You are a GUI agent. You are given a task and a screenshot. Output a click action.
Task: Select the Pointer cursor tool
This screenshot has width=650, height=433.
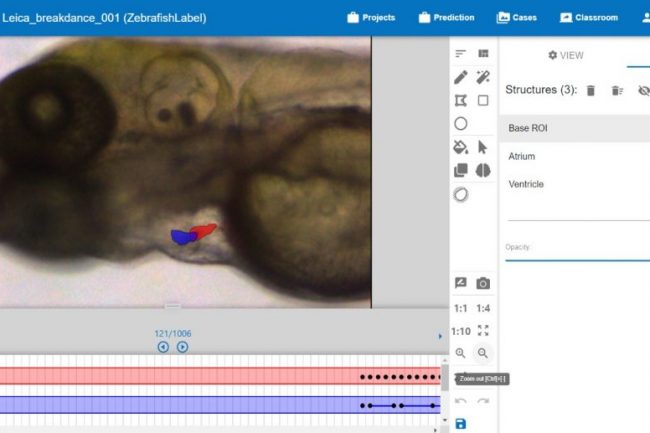tap(483, 147)
